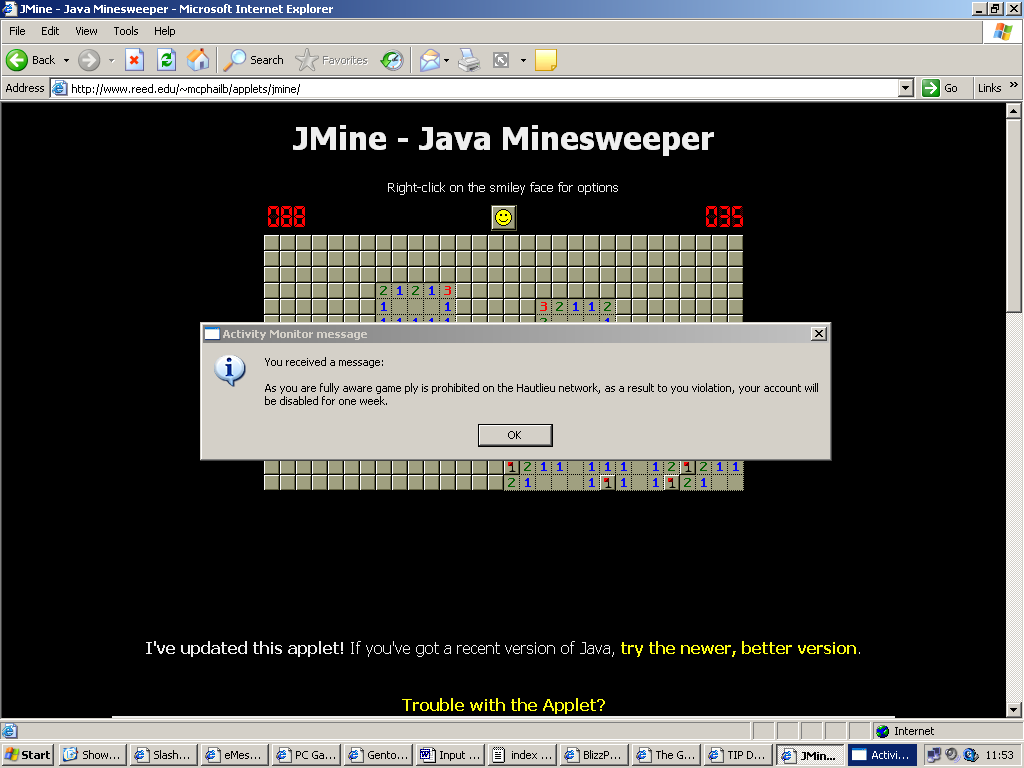Open the address bar dropdown list

pyautogui.click(x=905, y=88)
